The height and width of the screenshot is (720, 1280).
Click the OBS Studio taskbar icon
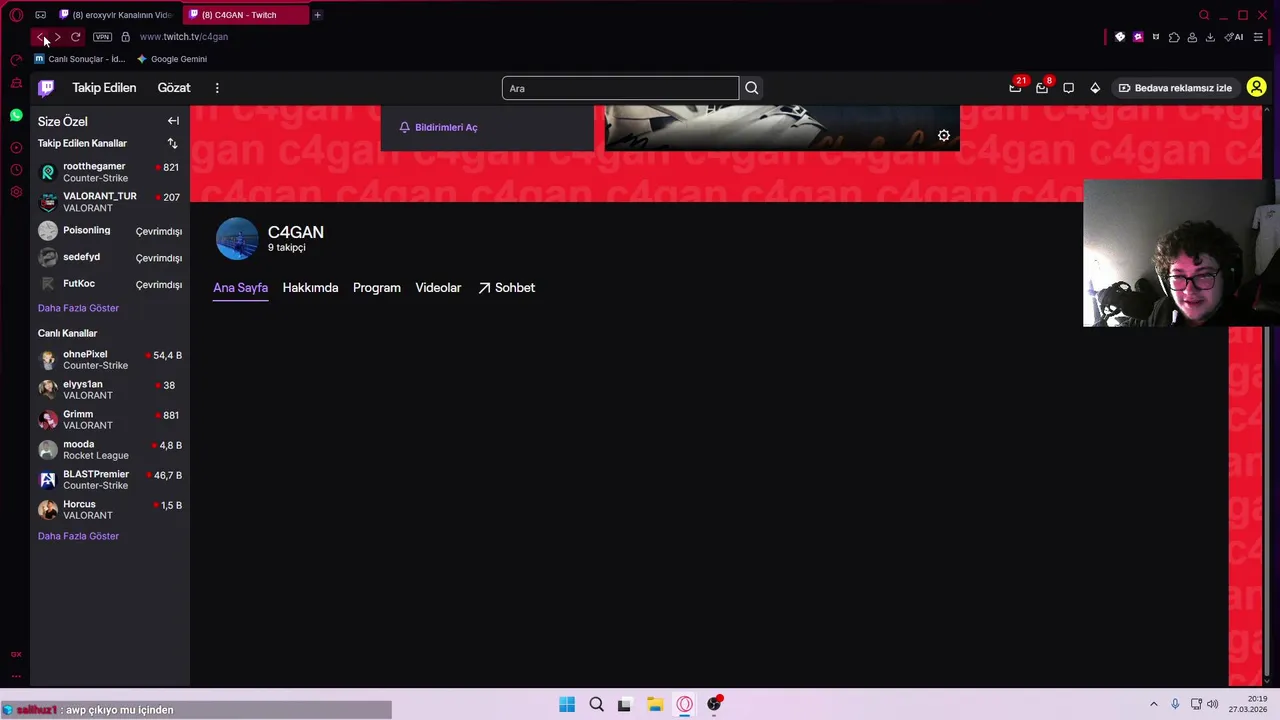coord(714,705)
